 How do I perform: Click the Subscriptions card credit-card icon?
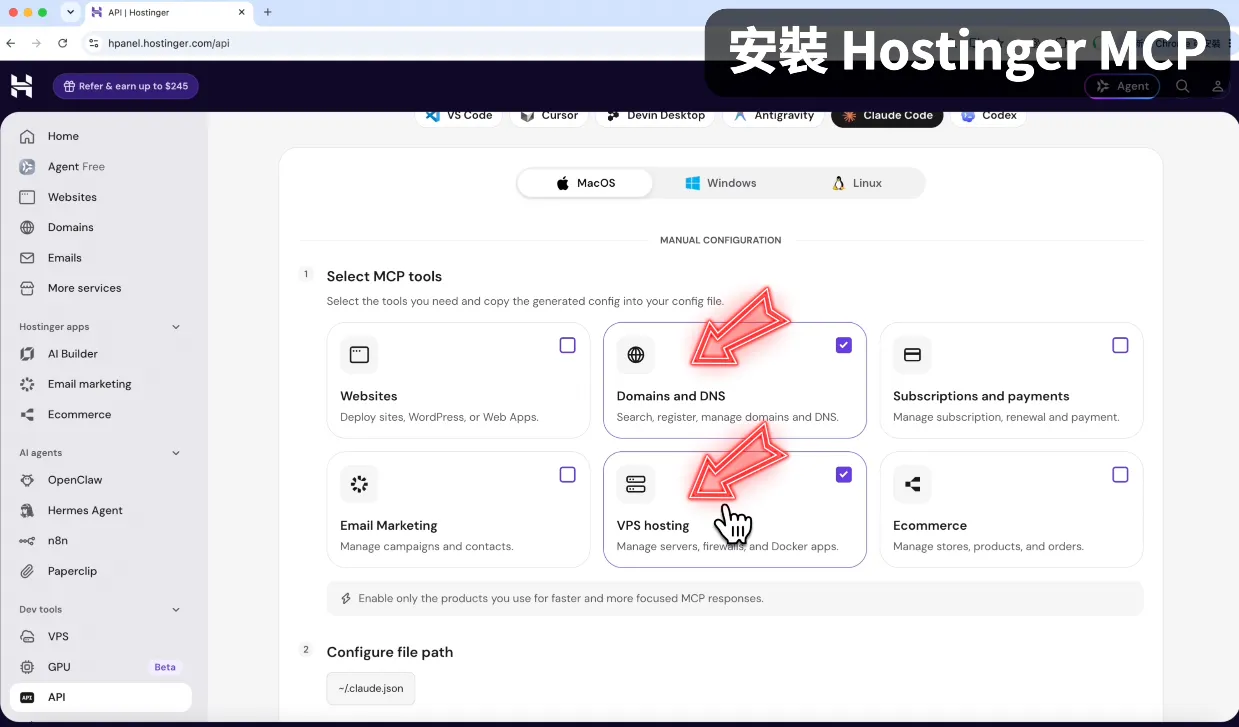(x=912, y=354)
